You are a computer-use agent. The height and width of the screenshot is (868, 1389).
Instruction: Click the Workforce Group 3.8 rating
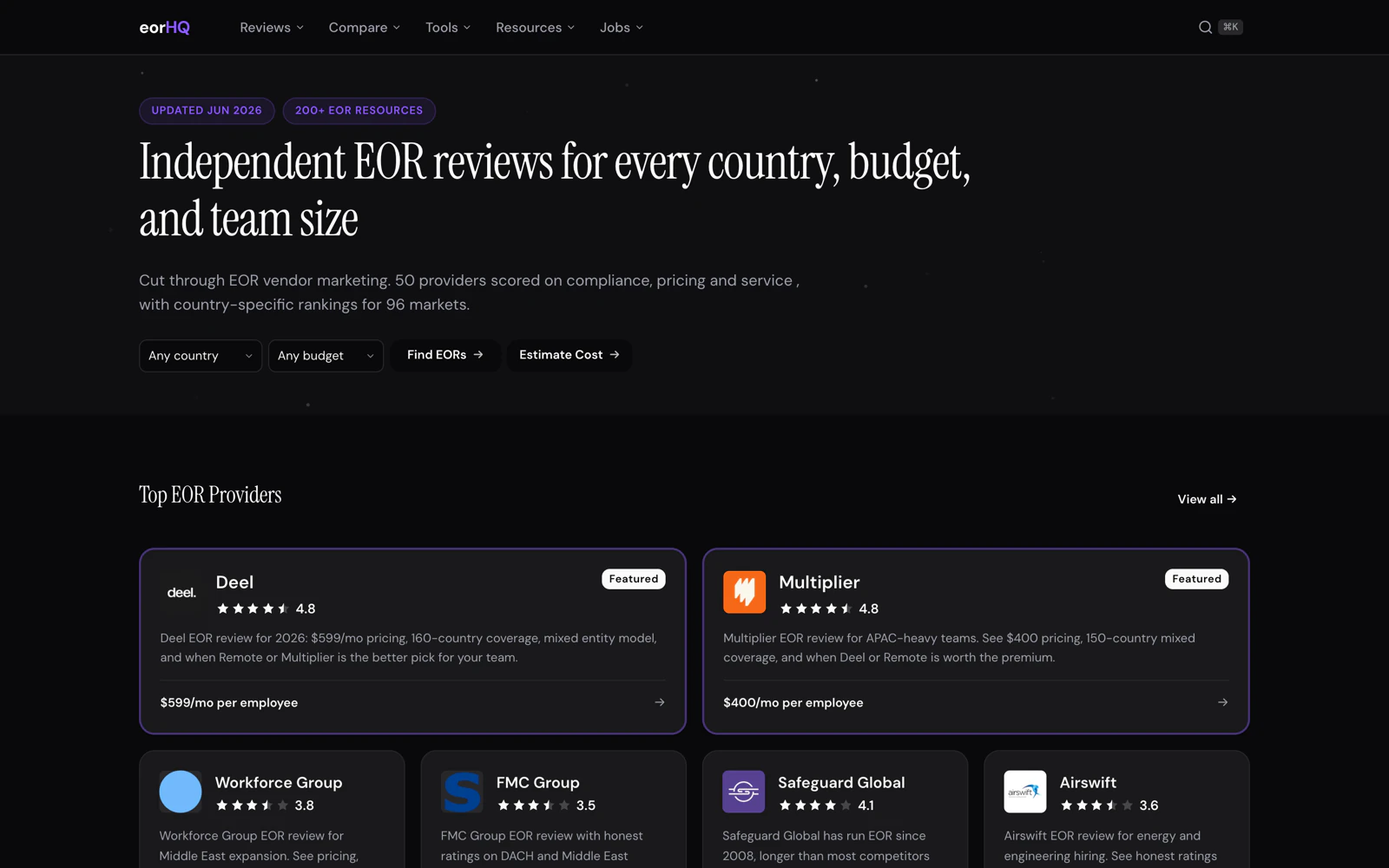(265, 806)
